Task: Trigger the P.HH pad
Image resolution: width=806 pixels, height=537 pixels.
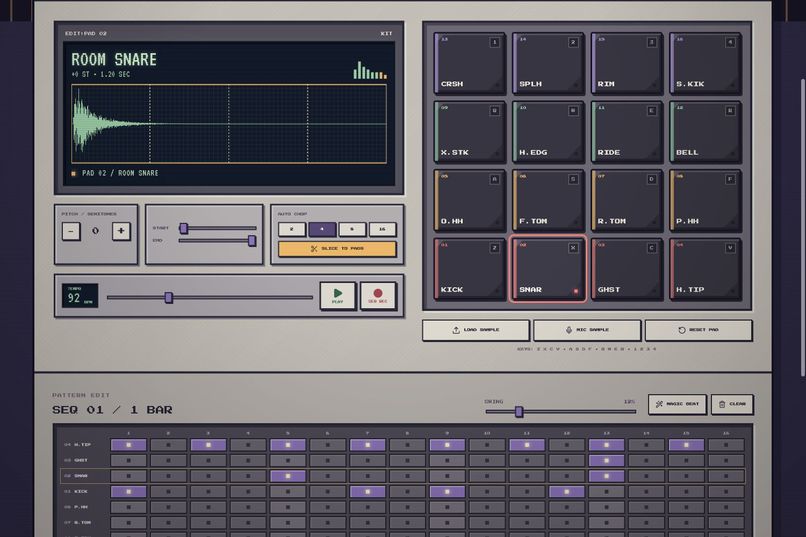Action: [705, 201]
